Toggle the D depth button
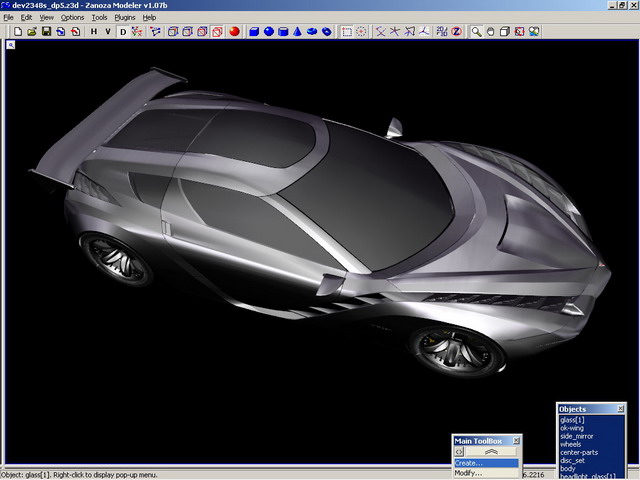The image size is (640, 480). tap(124, 31)
